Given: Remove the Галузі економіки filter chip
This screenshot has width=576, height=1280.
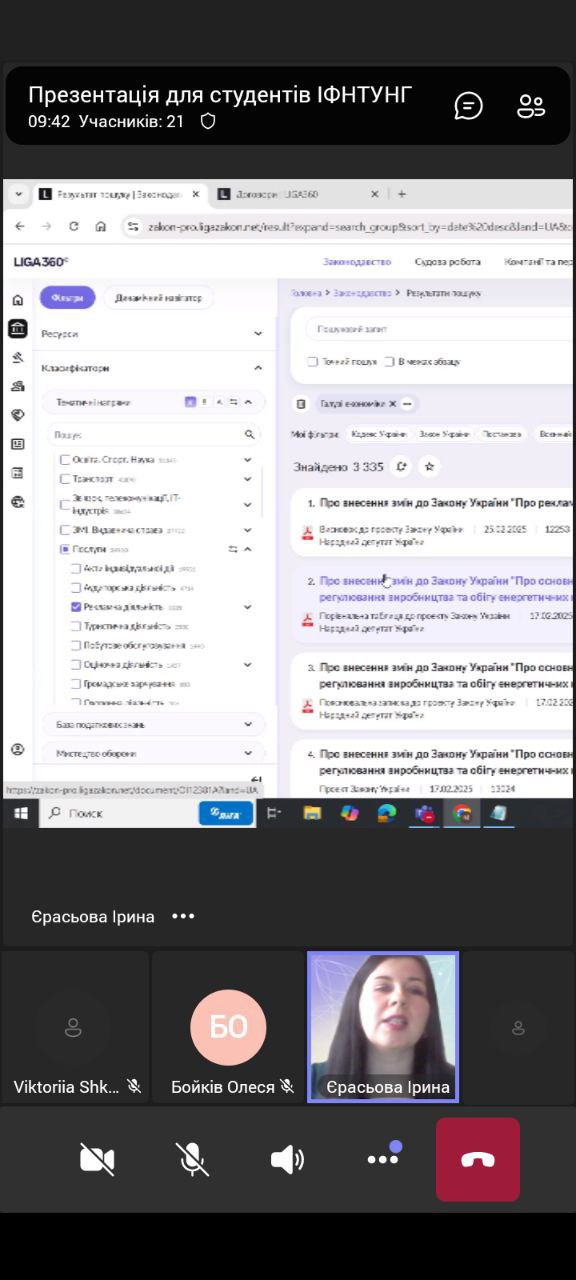Looking at the screenshot, I should point(393,404).
